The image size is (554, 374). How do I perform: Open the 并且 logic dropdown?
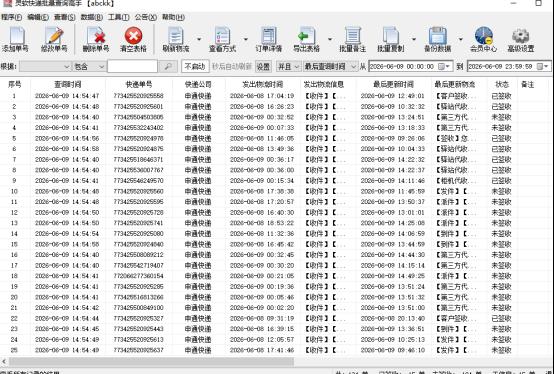click(x=288, y=66)
